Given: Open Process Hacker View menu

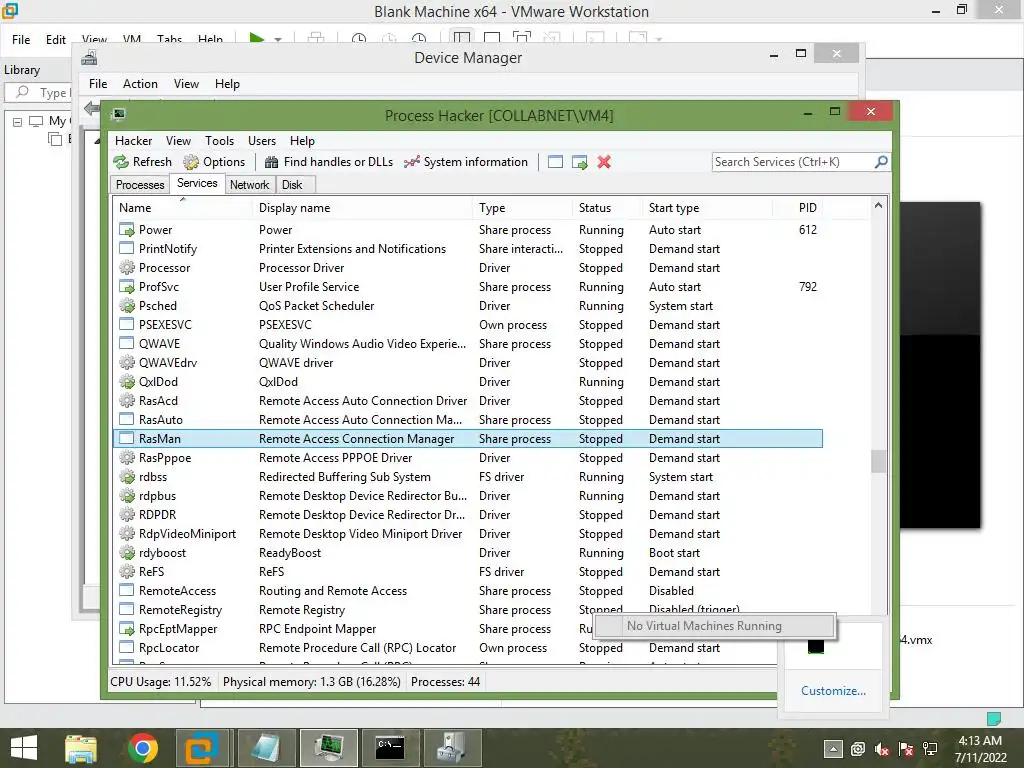Looking at the screenshot, I should point(178,141).
